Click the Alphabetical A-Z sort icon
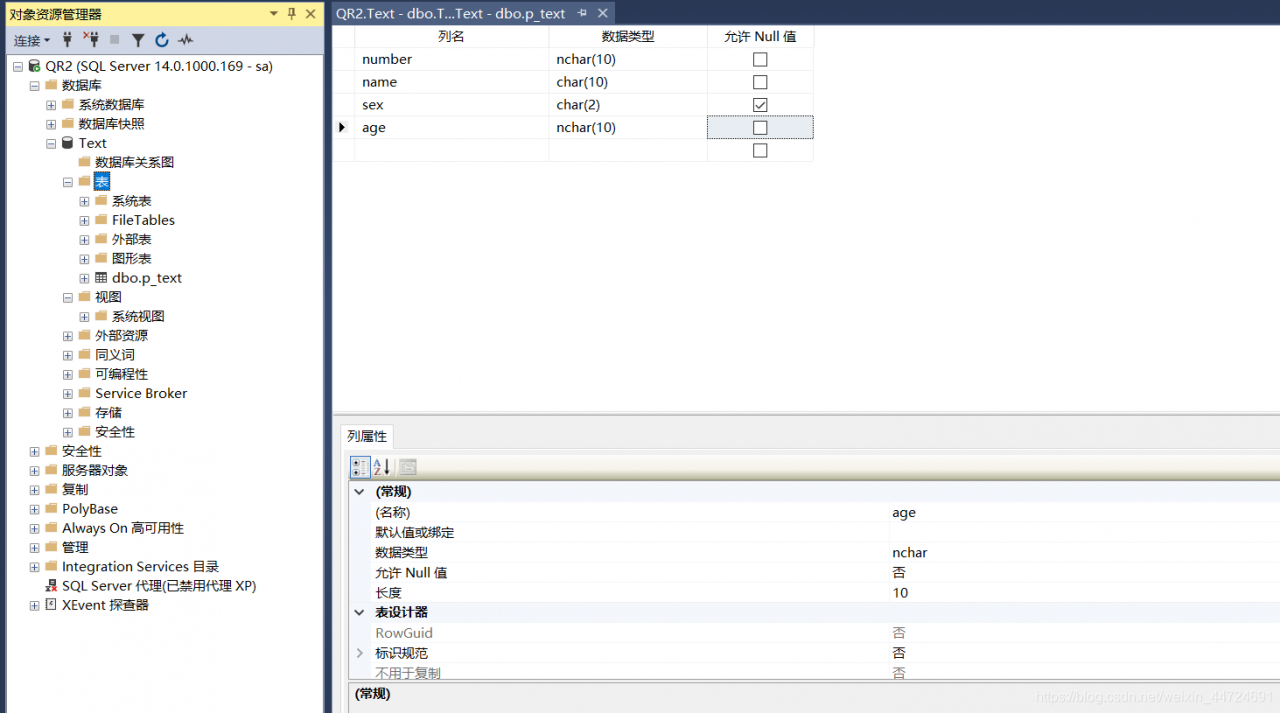 click(382, 467)
